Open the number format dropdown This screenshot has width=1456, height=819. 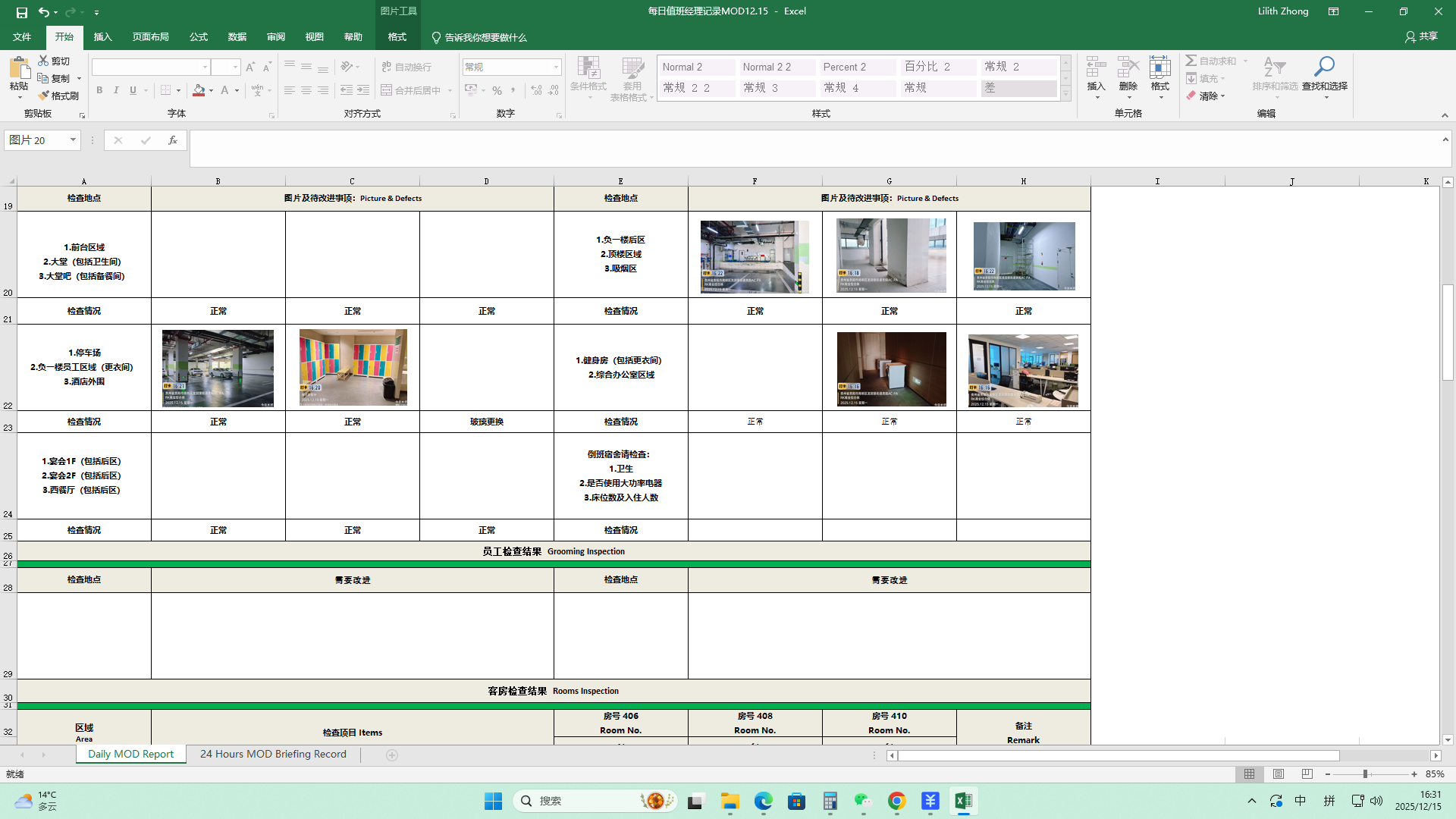pyautogui.click(x=556, y=67)
